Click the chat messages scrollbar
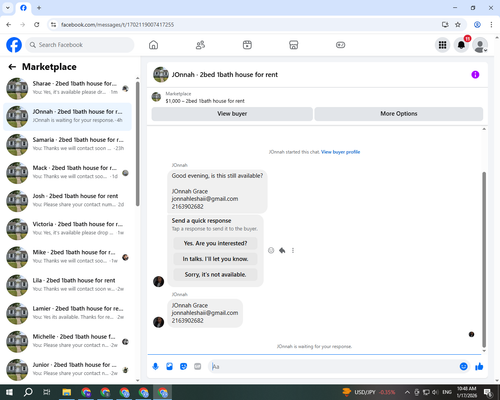 click(484, 260)
